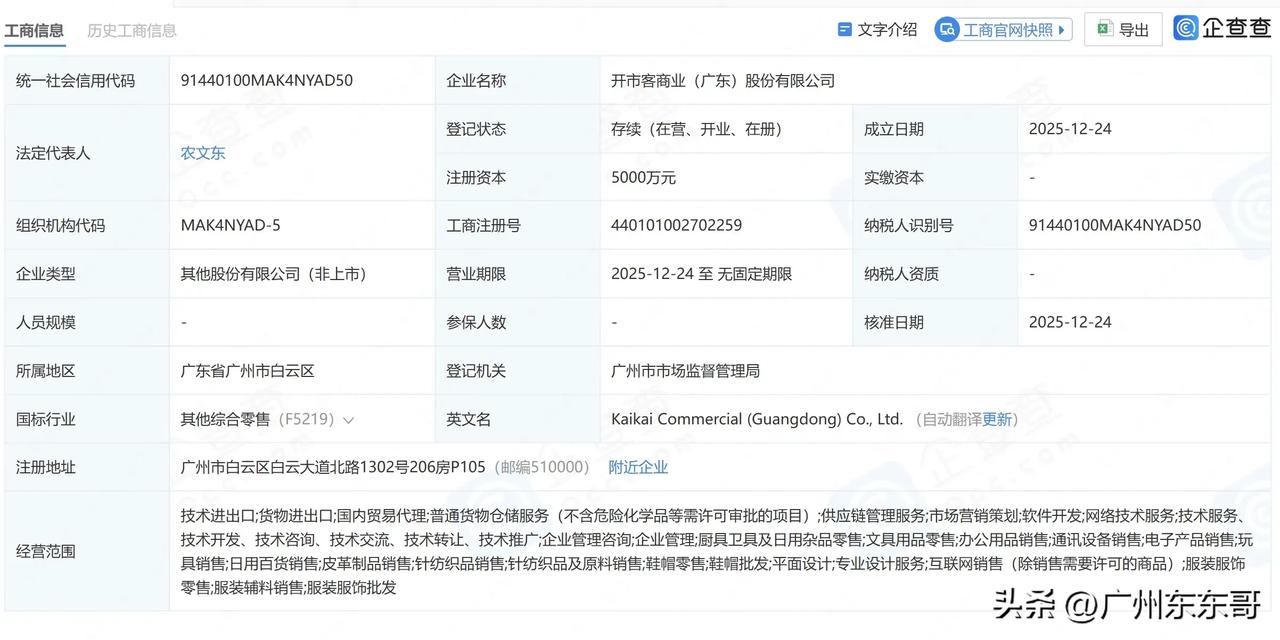Click the 国标行业 label cell
This screenshot has width=1280, height=640.
pos(86,419)
